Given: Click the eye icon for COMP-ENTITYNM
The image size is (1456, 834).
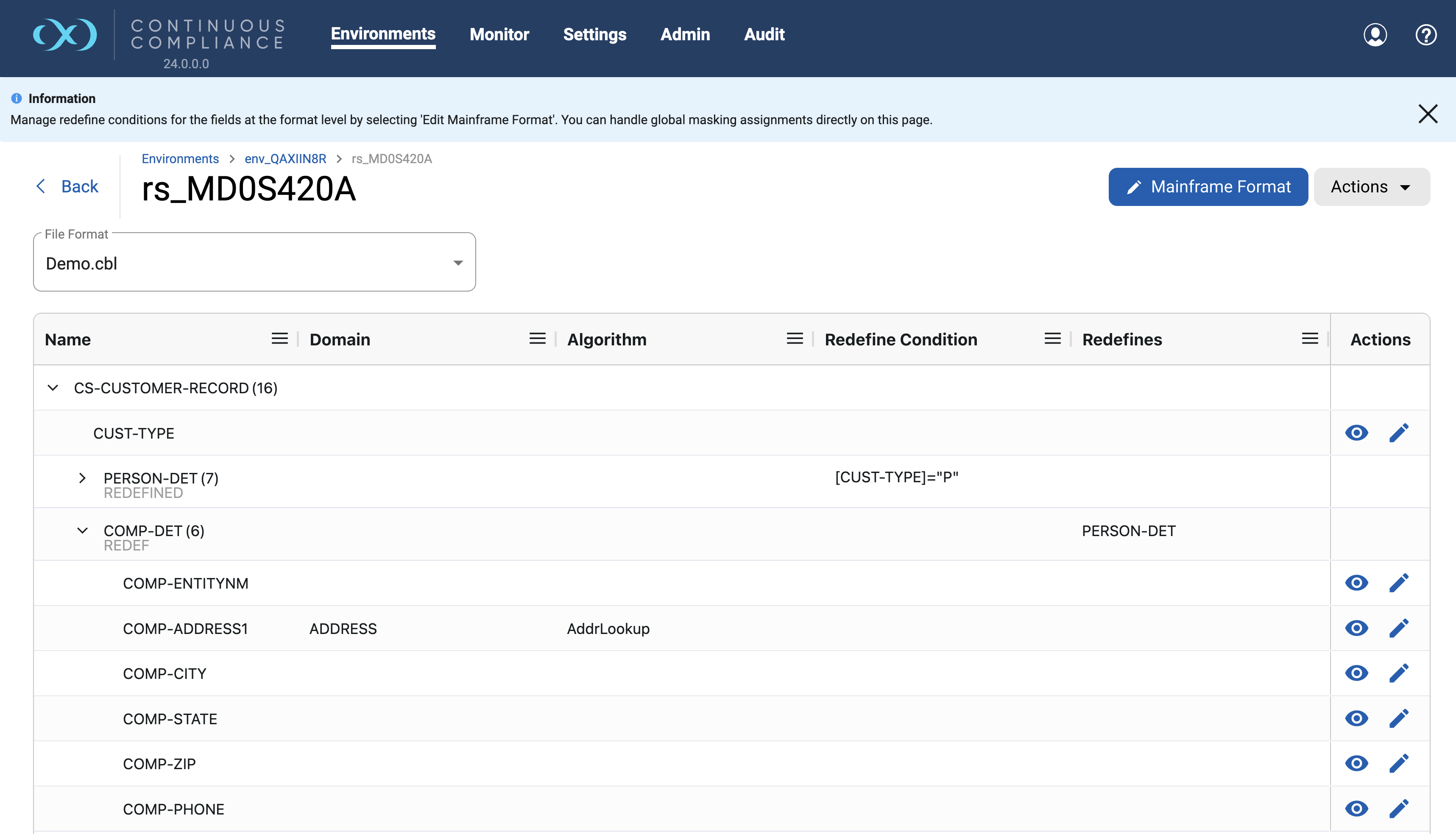Looking at the screenshot, I should 1356,583.
